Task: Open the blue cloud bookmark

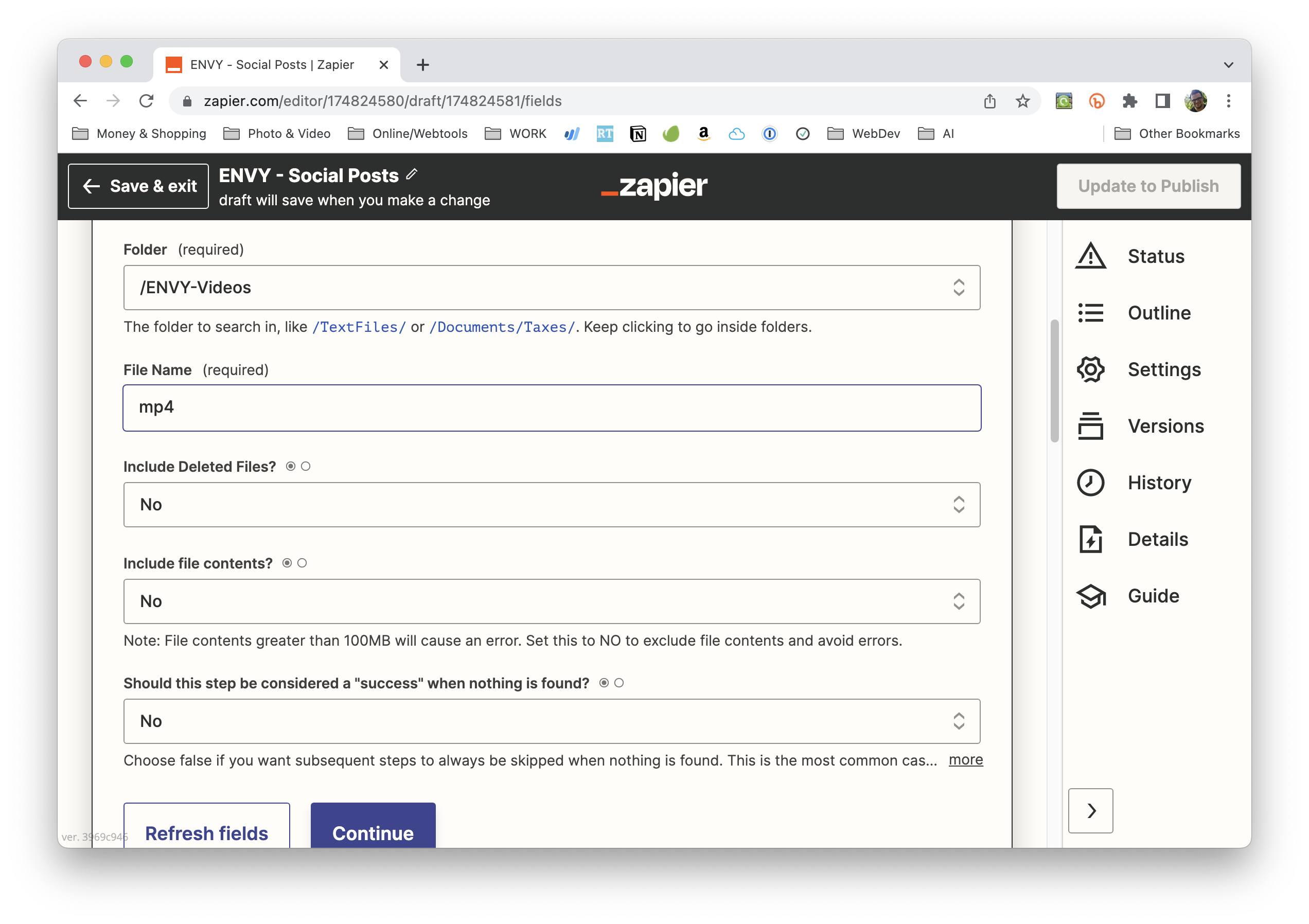Action: point(737,134)
